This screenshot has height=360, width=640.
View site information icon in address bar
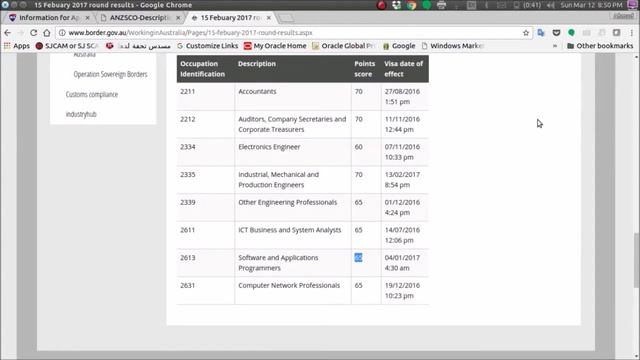click(62, 33)
